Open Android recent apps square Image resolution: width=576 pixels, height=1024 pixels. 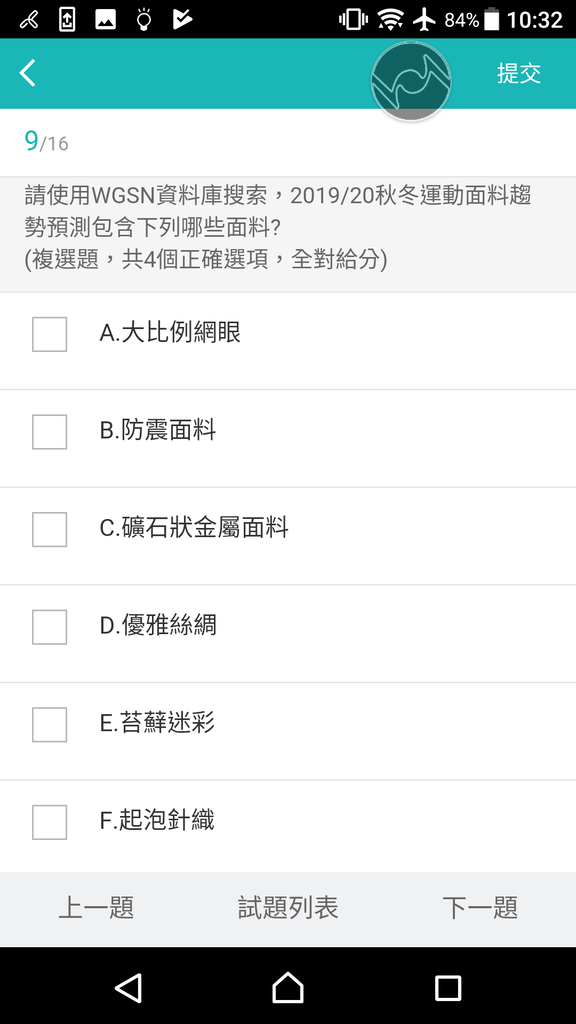[448, 987]
